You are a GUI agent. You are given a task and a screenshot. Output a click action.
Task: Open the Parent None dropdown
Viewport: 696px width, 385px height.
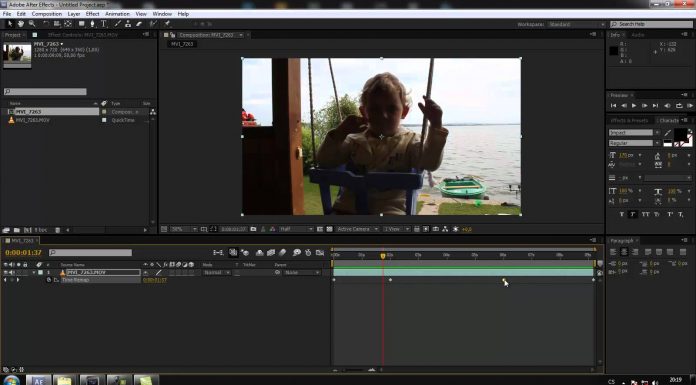[301, 272]
